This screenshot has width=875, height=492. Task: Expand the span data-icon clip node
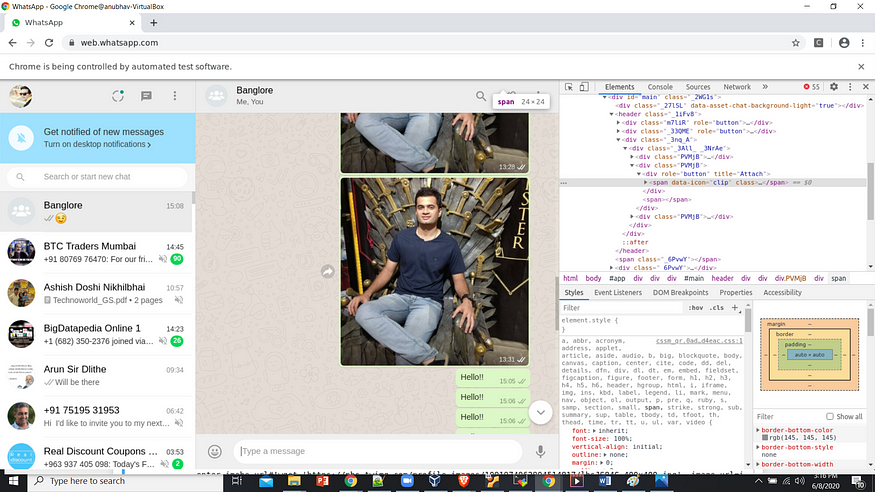point(646,182)
